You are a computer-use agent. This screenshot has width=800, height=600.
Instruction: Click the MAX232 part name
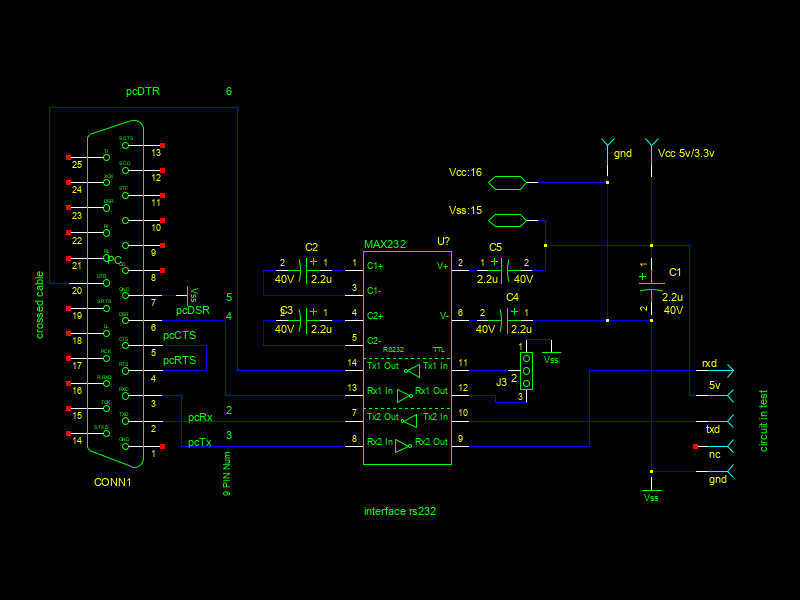tap(385, 244)
